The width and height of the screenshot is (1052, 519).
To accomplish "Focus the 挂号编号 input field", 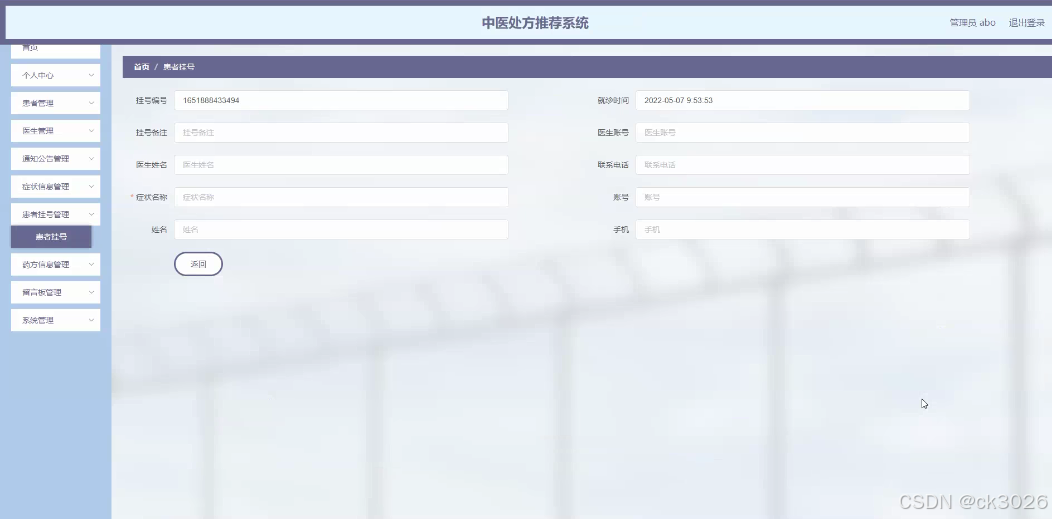I will [x=341, y=101].
